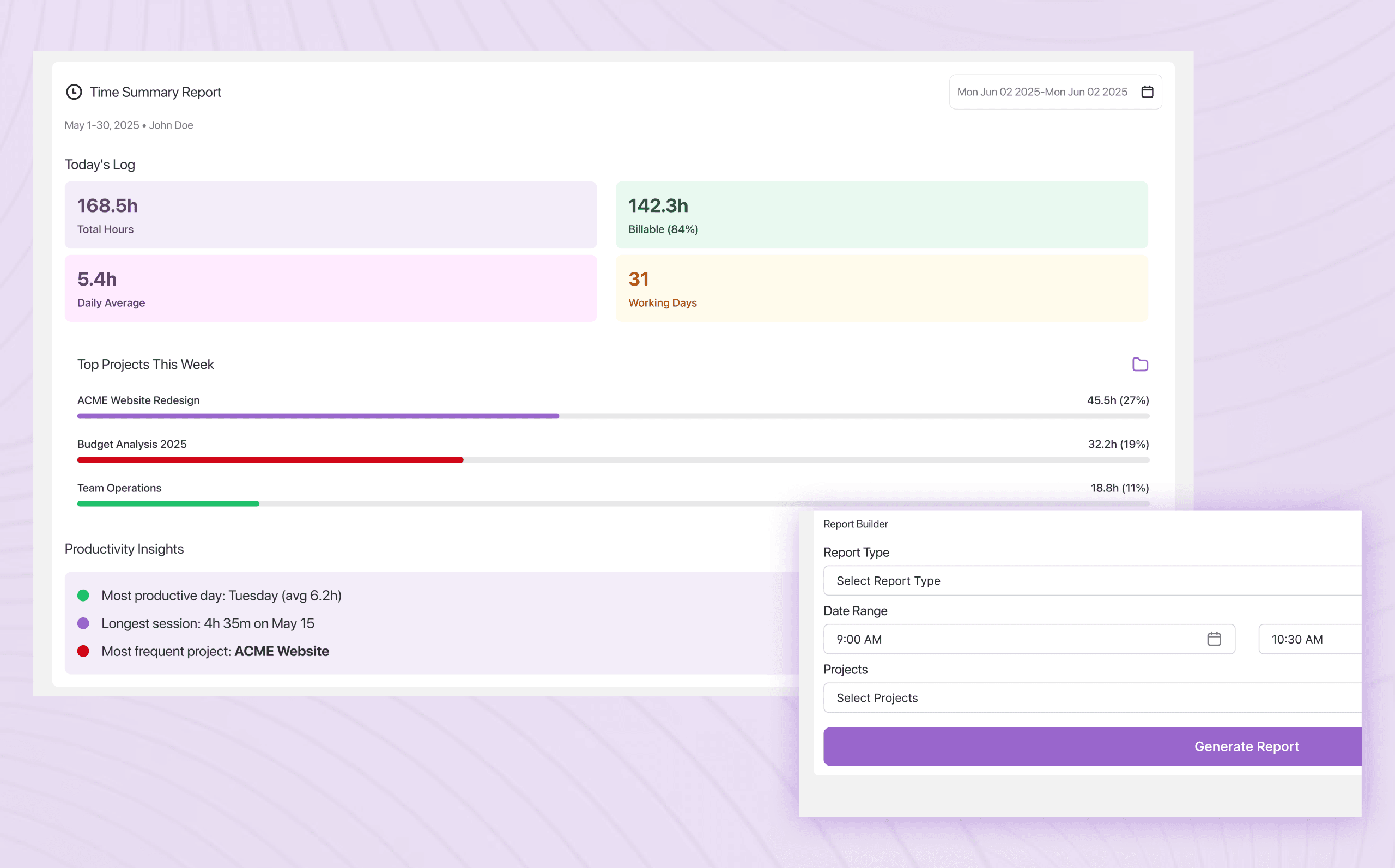This screenshot has width=1395, height=868.
Task: Click the Team Operations green progress bar
Action: click(168, 504)
